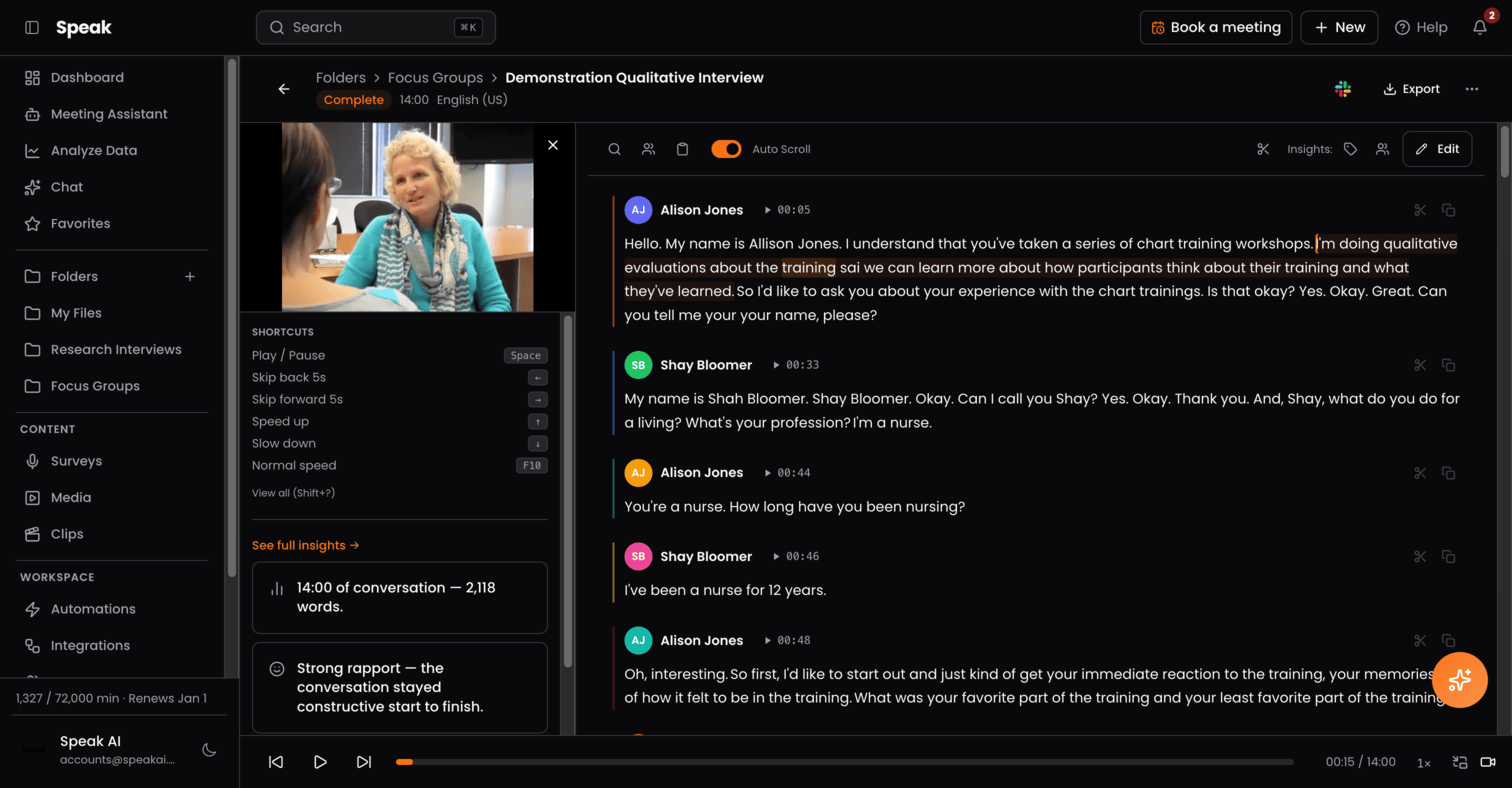Copy the Alison Jones 00:05 segment
Image resolution: width=1512 pixels, height=788 pixels.
click(1448, 210)
